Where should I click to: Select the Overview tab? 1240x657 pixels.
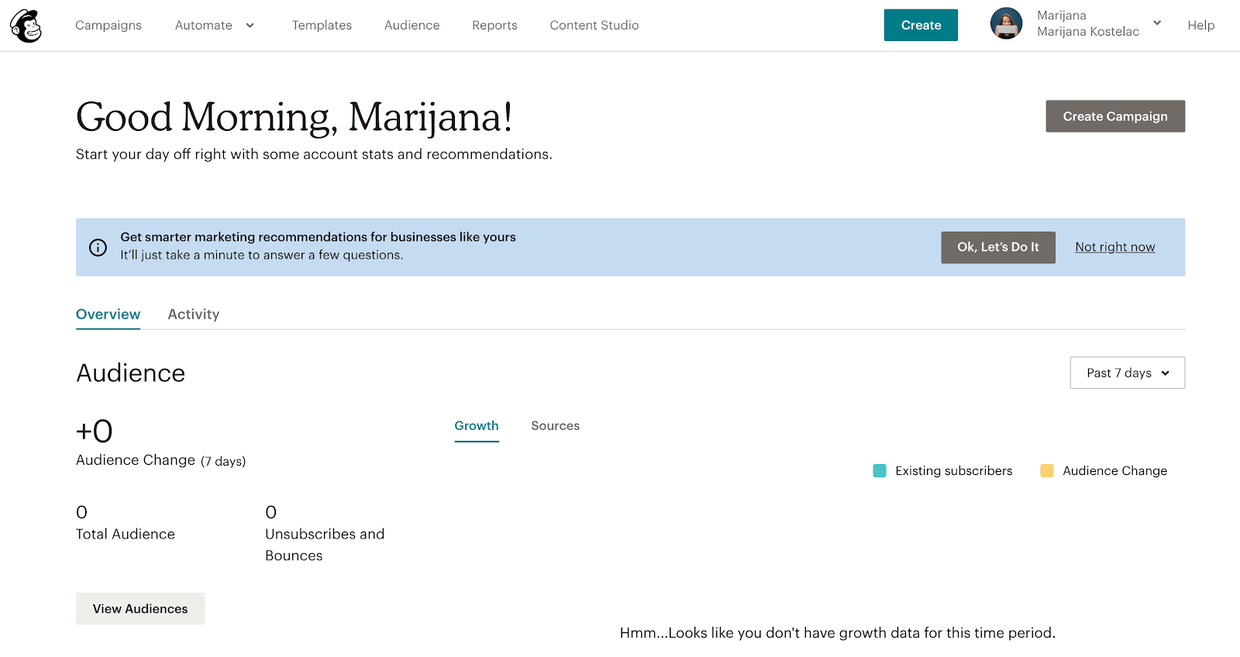pos(108,314)
